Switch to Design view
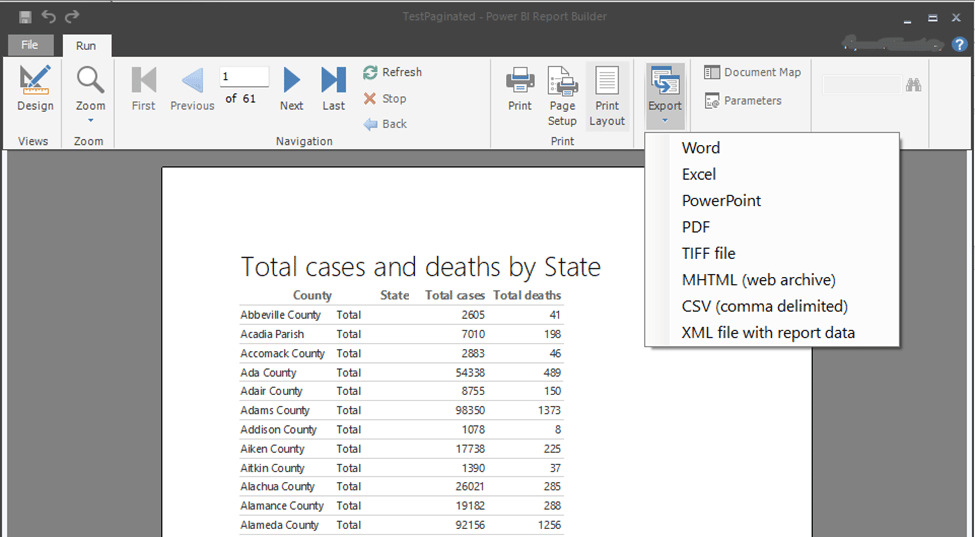Viewport: 975px width, 537px height. [x=35, y=88]
